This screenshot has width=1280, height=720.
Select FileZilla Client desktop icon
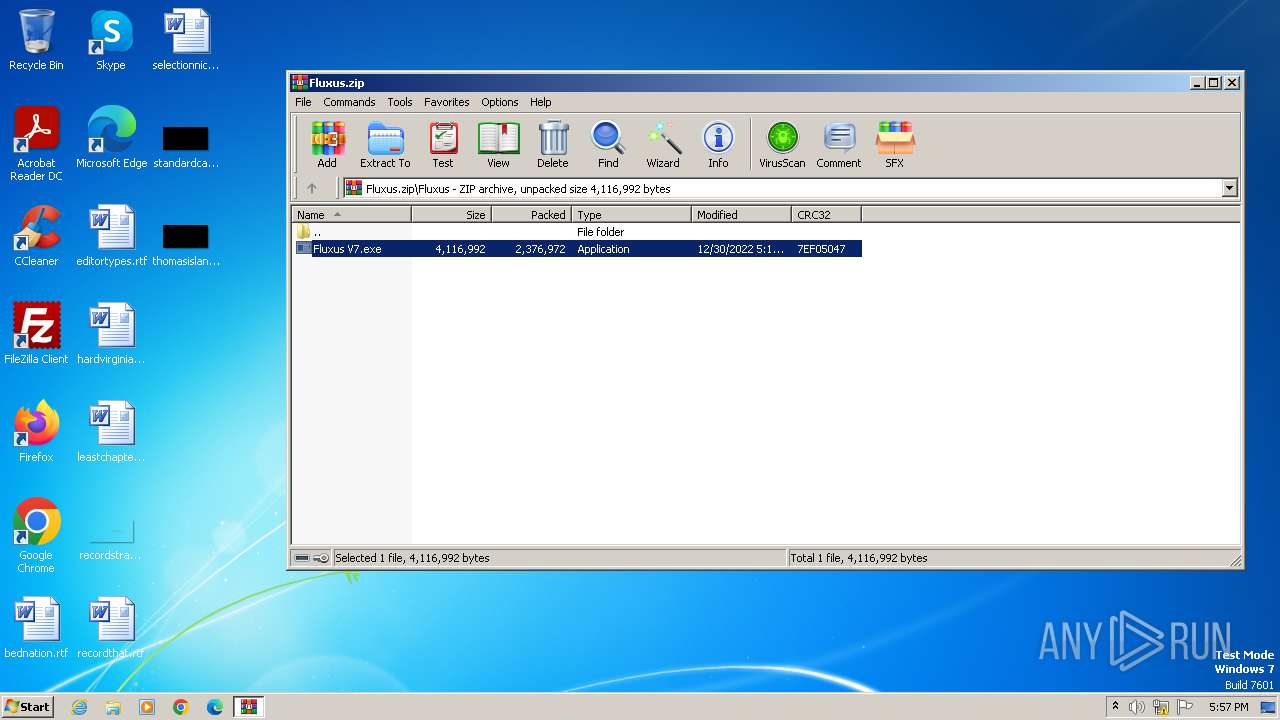[x=36, y=334]
